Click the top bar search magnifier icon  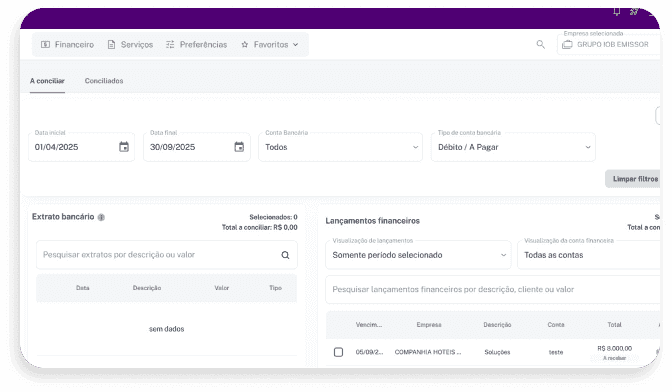[541, 45]
